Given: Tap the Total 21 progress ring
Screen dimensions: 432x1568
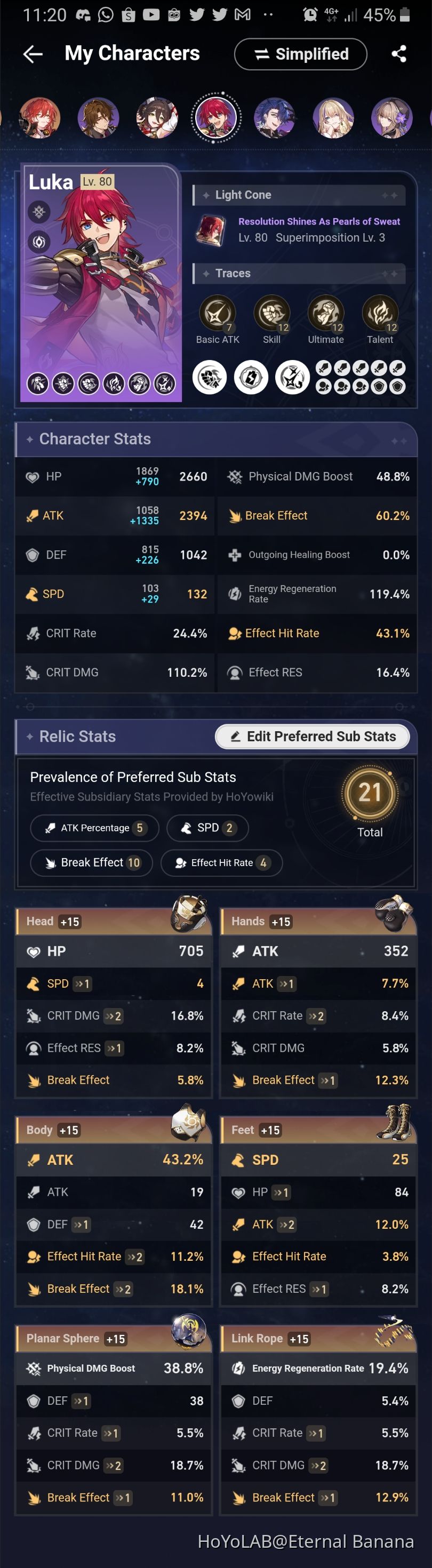Looking at the screenshot, I should 371,793.
